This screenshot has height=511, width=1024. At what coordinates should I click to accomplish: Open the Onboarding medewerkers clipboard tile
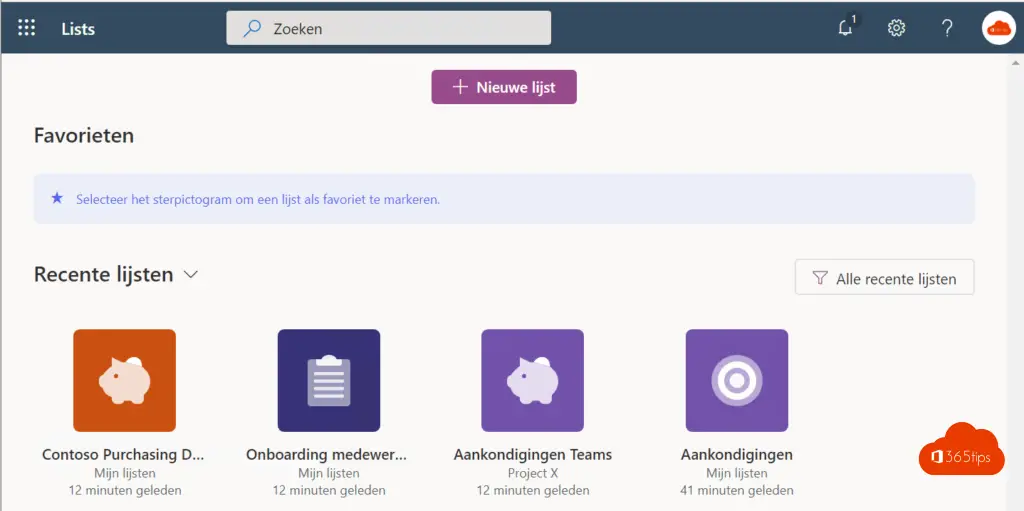click(x=328, y=380)
